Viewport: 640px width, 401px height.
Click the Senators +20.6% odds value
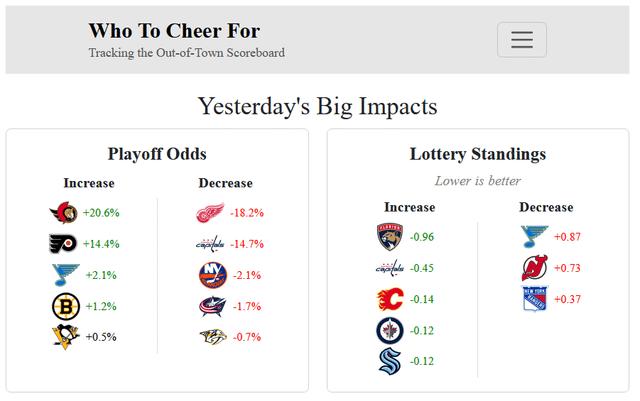[x=101, y=213]
